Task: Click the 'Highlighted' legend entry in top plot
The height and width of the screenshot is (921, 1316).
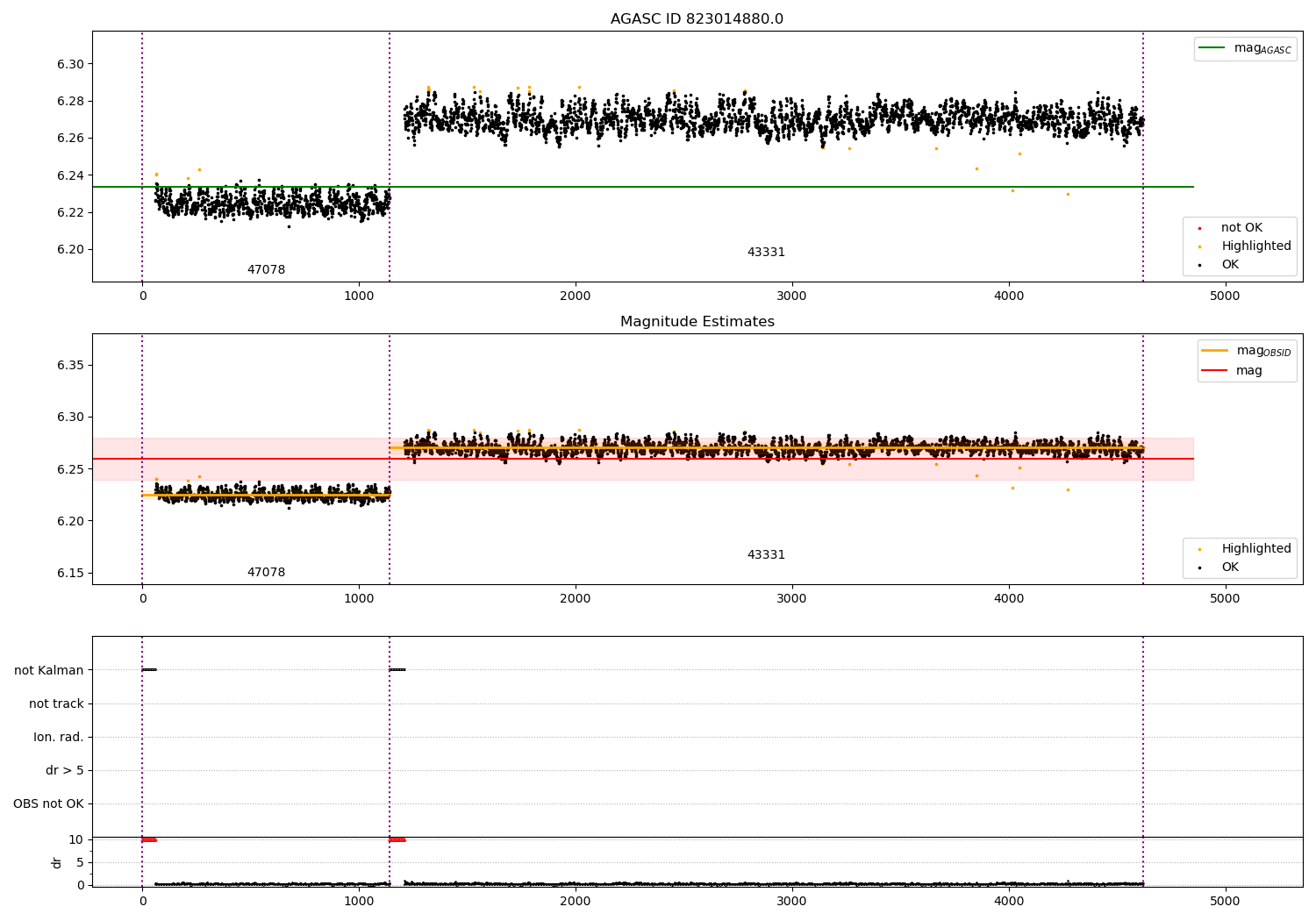Action: coord(1255,246)
